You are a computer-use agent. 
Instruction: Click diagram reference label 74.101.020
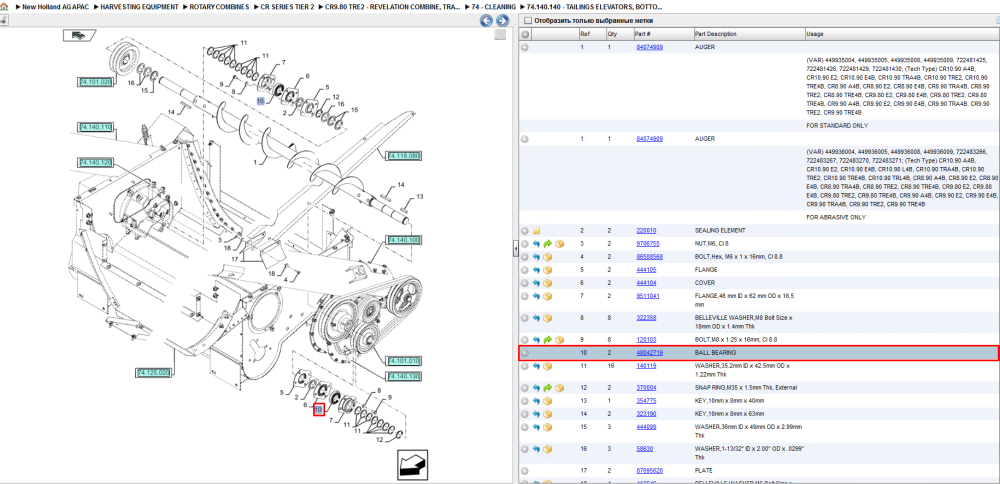click(95, 82)
